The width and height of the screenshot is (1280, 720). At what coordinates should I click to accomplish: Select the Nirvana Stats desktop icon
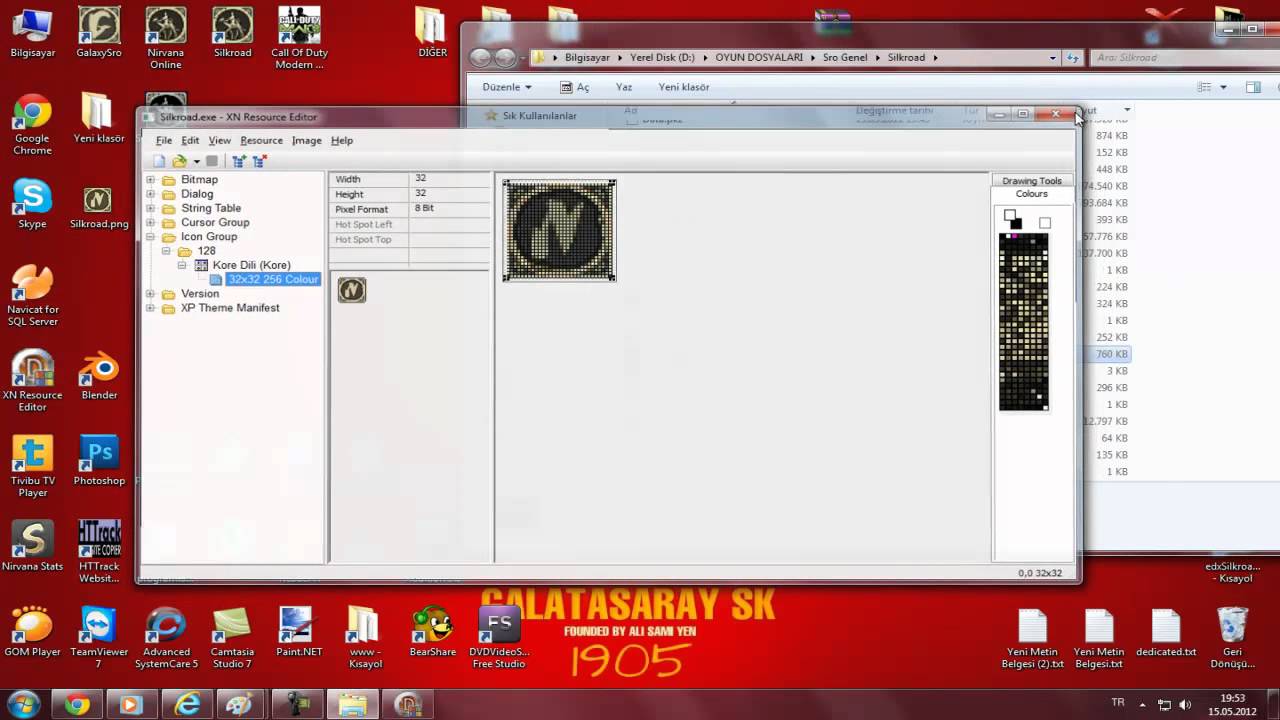(32, 546)
